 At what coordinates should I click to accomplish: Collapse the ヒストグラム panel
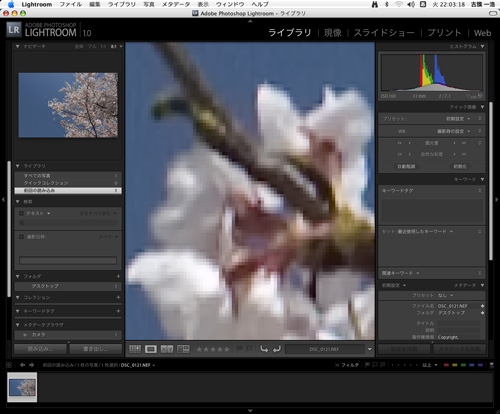[x=482, y=46]
